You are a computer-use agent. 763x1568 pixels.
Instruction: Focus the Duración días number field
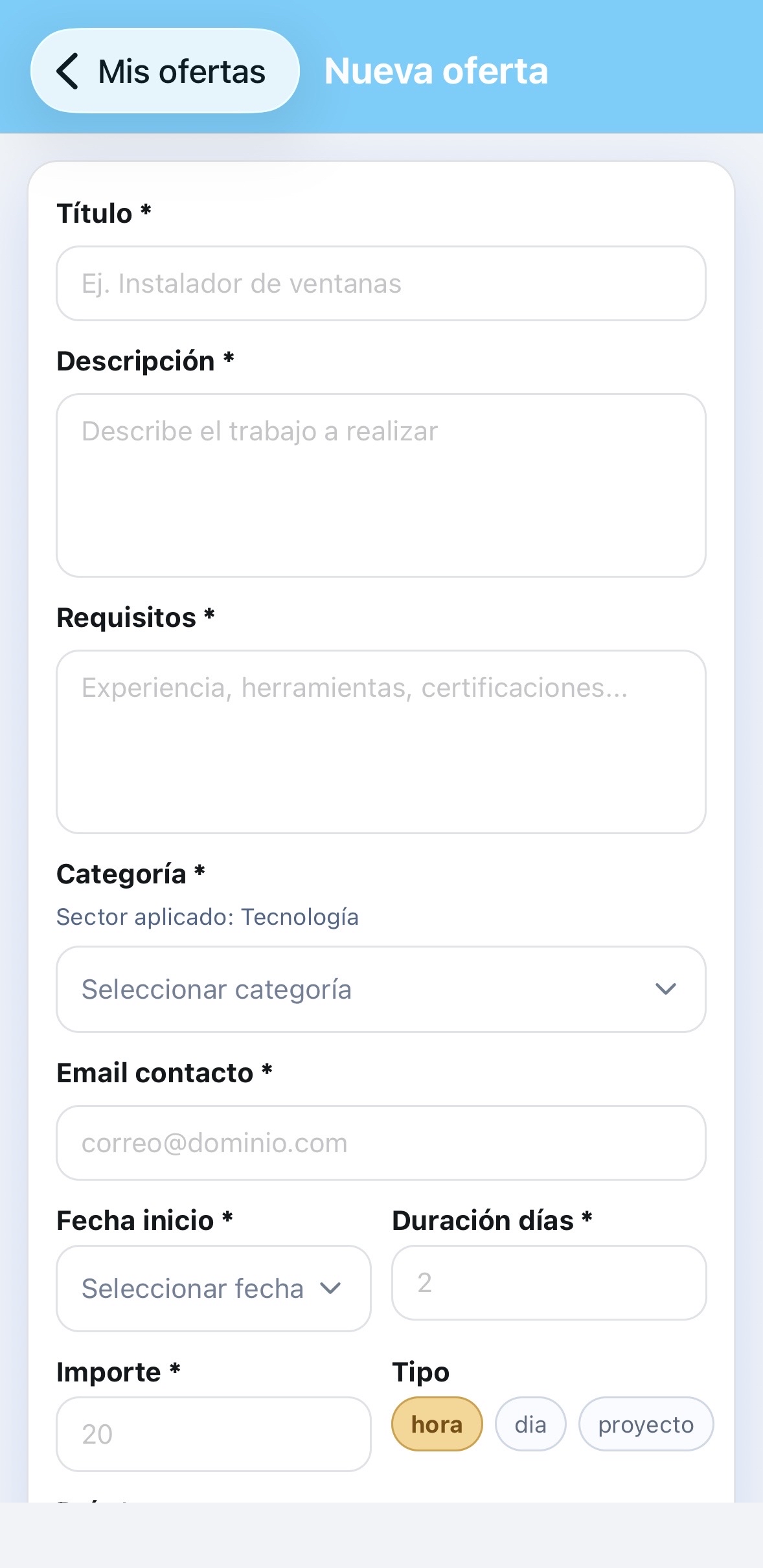pos(549,1283)
